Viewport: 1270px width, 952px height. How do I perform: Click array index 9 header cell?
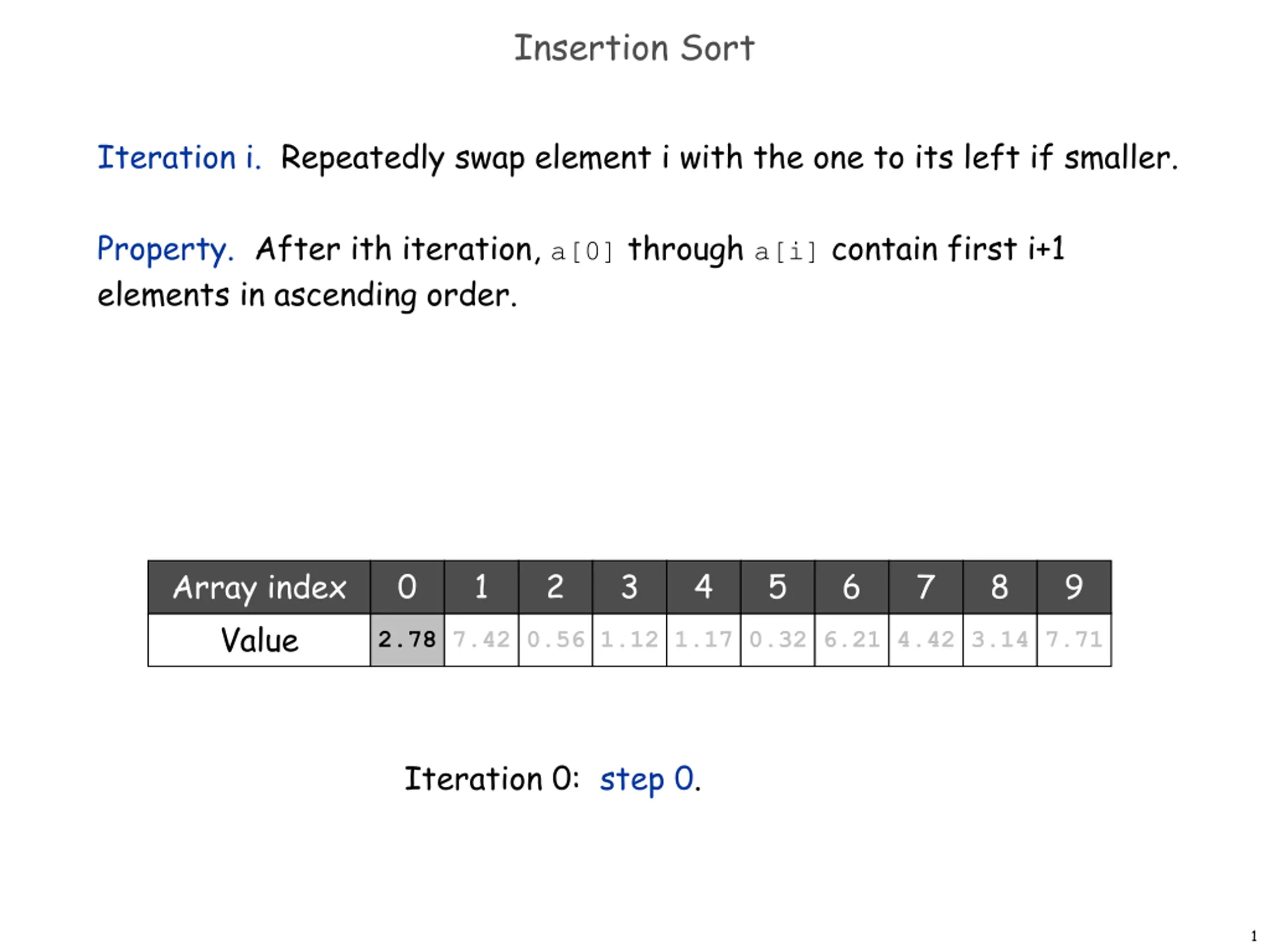tap(1074, 587)
